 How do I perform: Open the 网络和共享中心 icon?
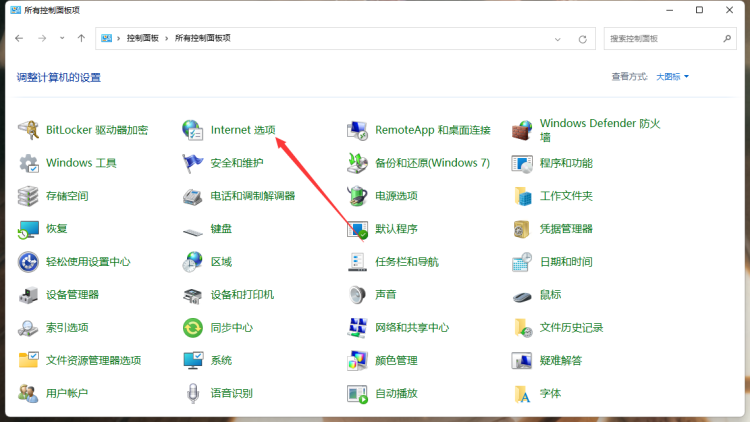tap(357, 328)
